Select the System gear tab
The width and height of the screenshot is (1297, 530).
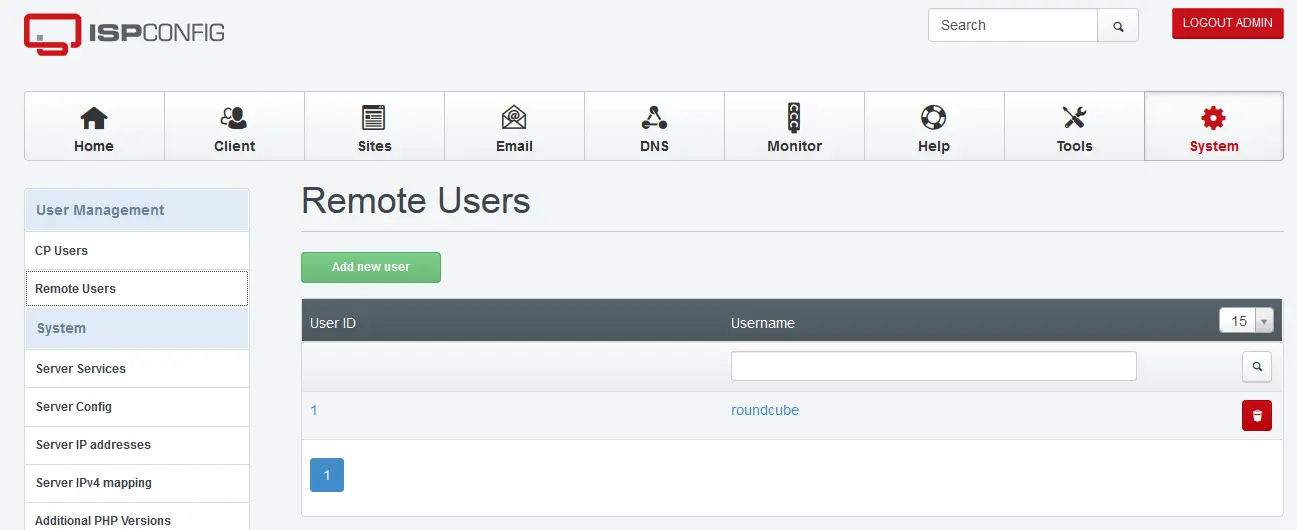pyautogui.click(x=1214, y=126)
